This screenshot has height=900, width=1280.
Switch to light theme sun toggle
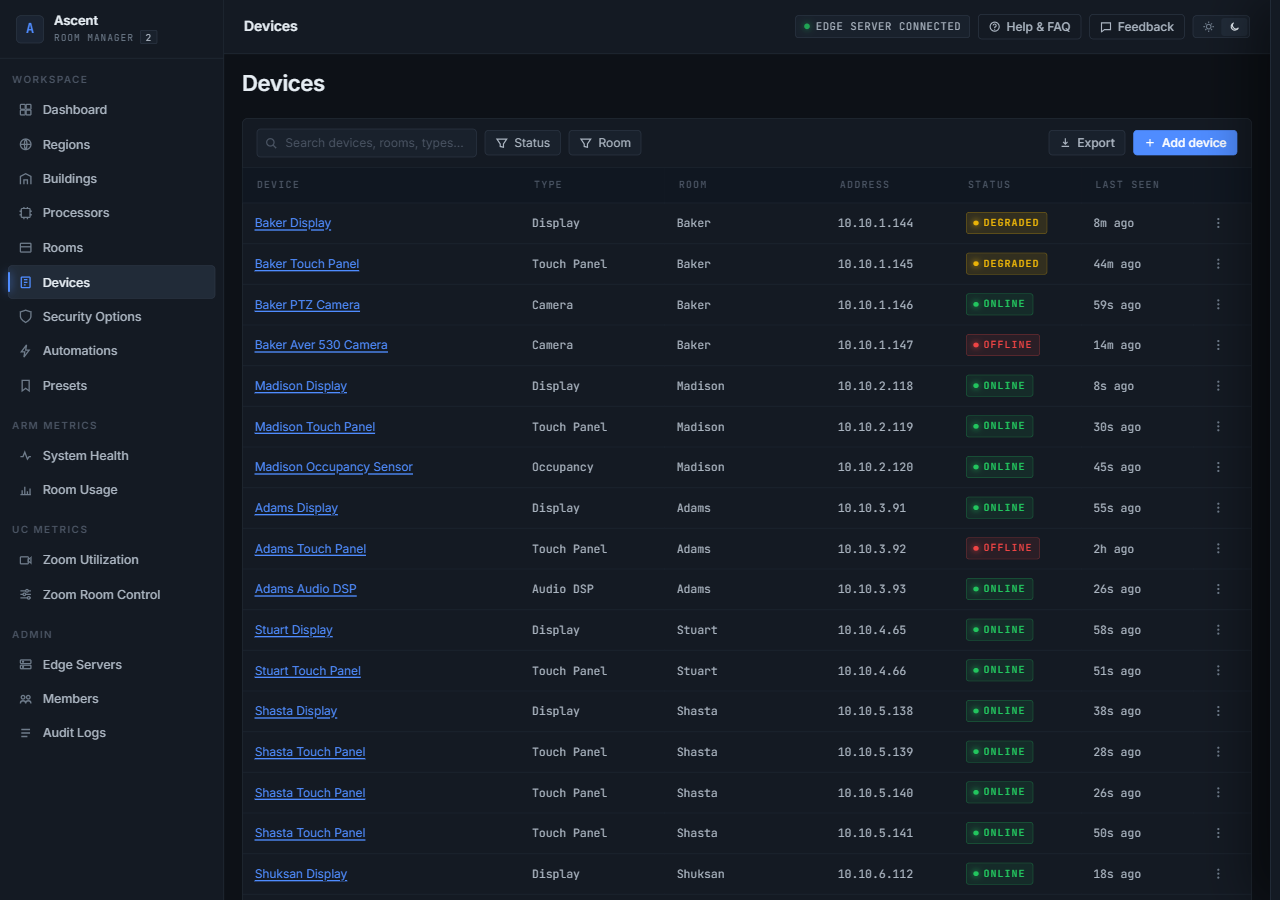pos(1208,27)
